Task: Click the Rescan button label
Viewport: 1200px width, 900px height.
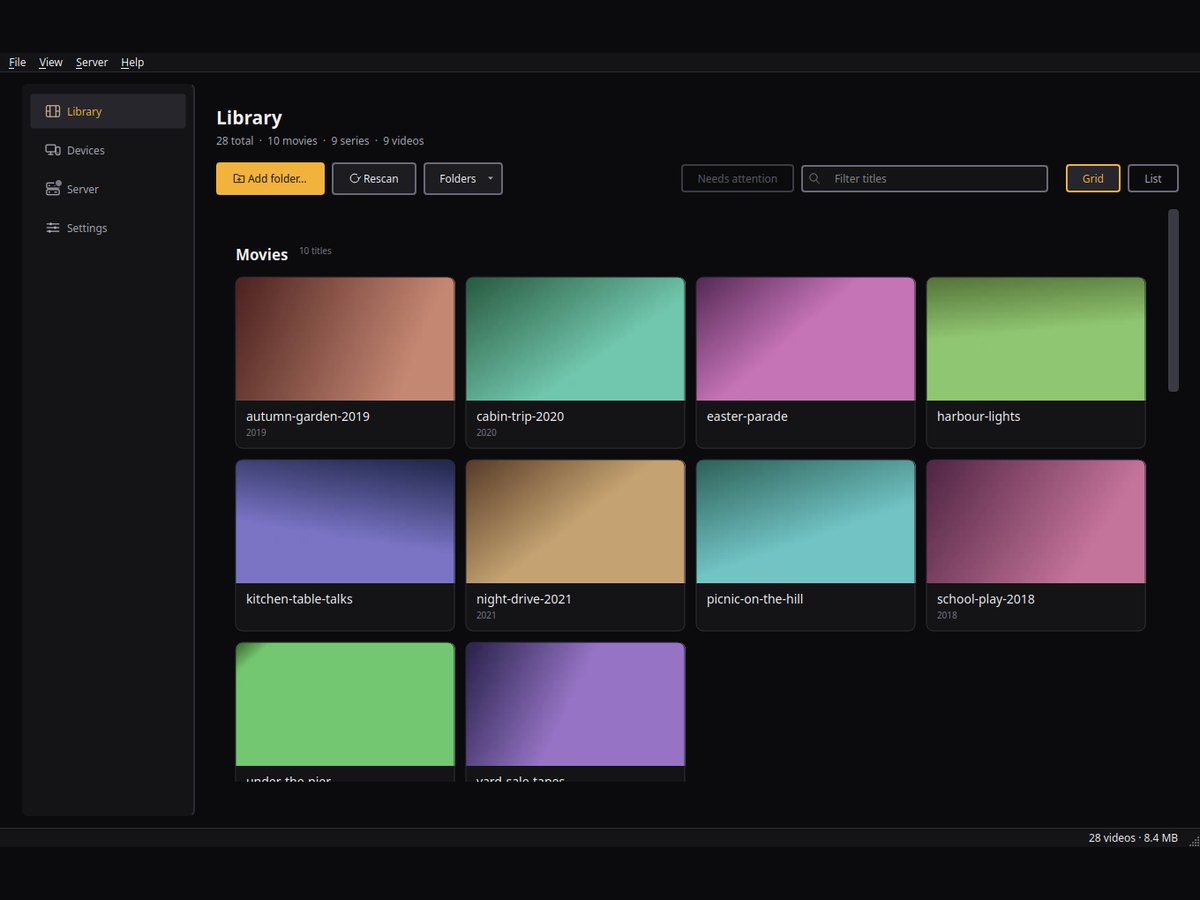Action: click(381, 179)
